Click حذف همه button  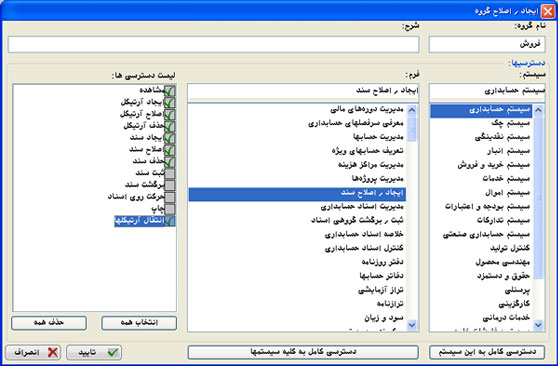(x=49, y=323)
